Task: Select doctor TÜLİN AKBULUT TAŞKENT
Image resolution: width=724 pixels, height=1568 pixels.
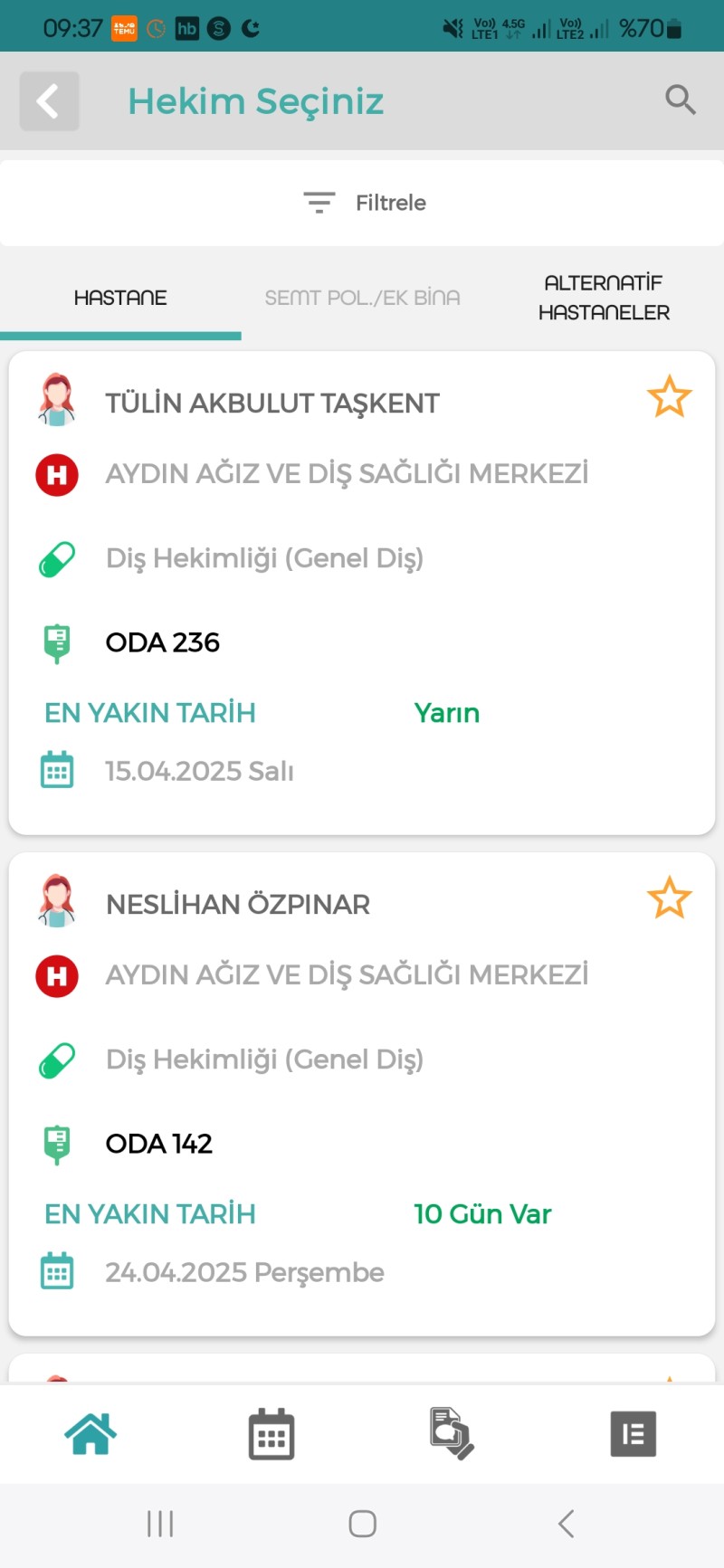Action: point(272,404)
